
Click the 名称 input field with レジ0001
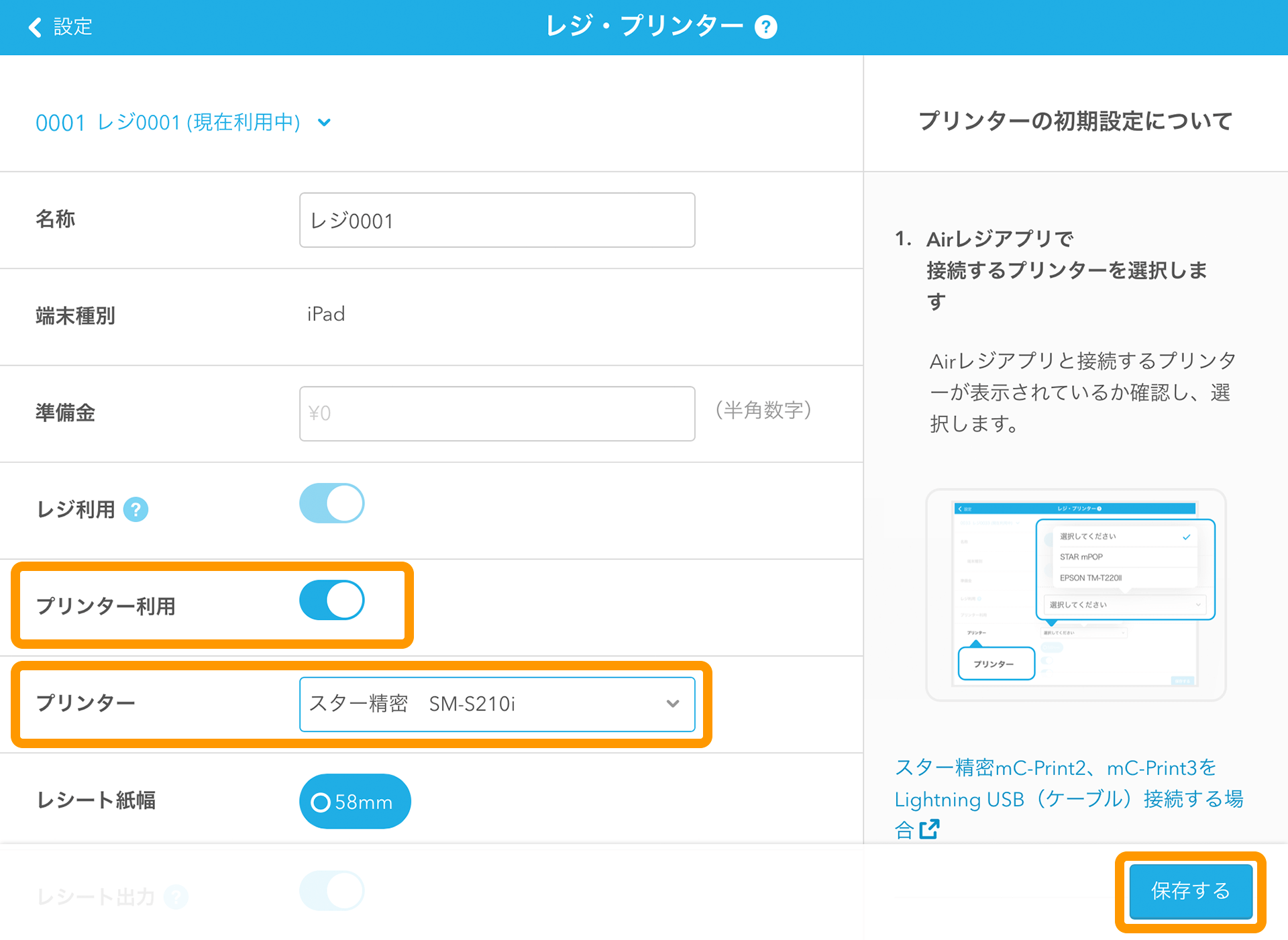pyautogui.click(x=497, y=220)
